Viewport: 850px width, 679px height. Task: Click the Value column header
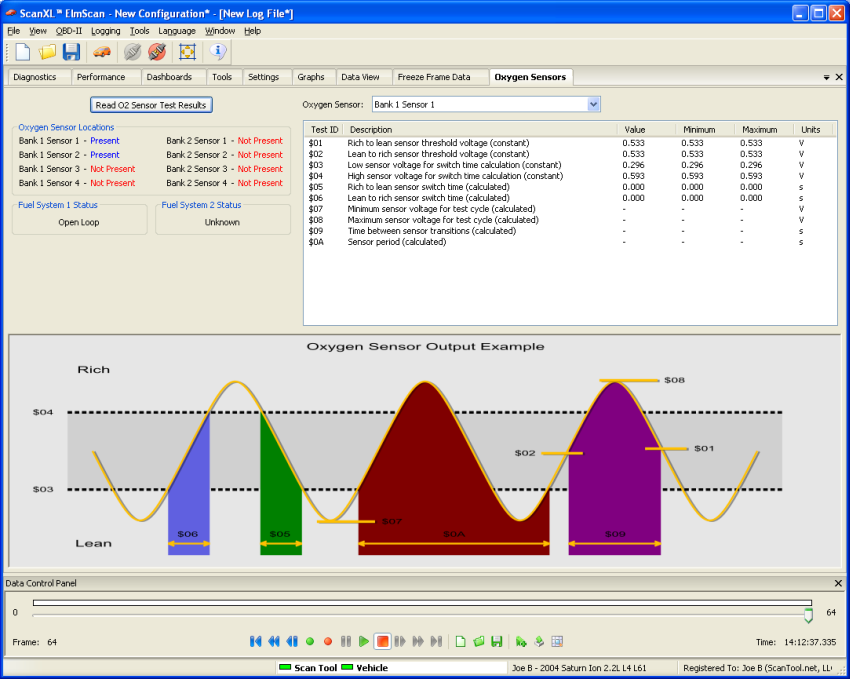[646, 130]
